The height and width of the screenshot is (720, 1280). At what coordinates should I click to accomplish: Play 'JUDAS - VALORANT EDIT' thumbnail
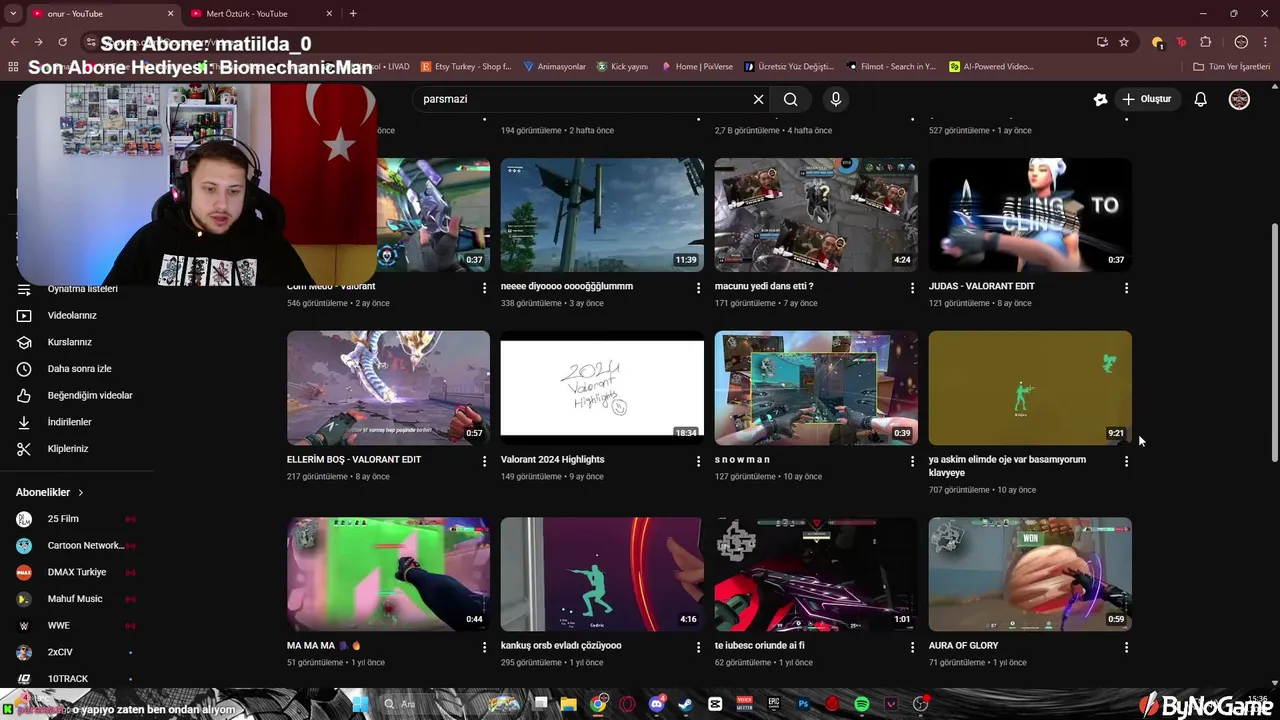point(1030,215)
